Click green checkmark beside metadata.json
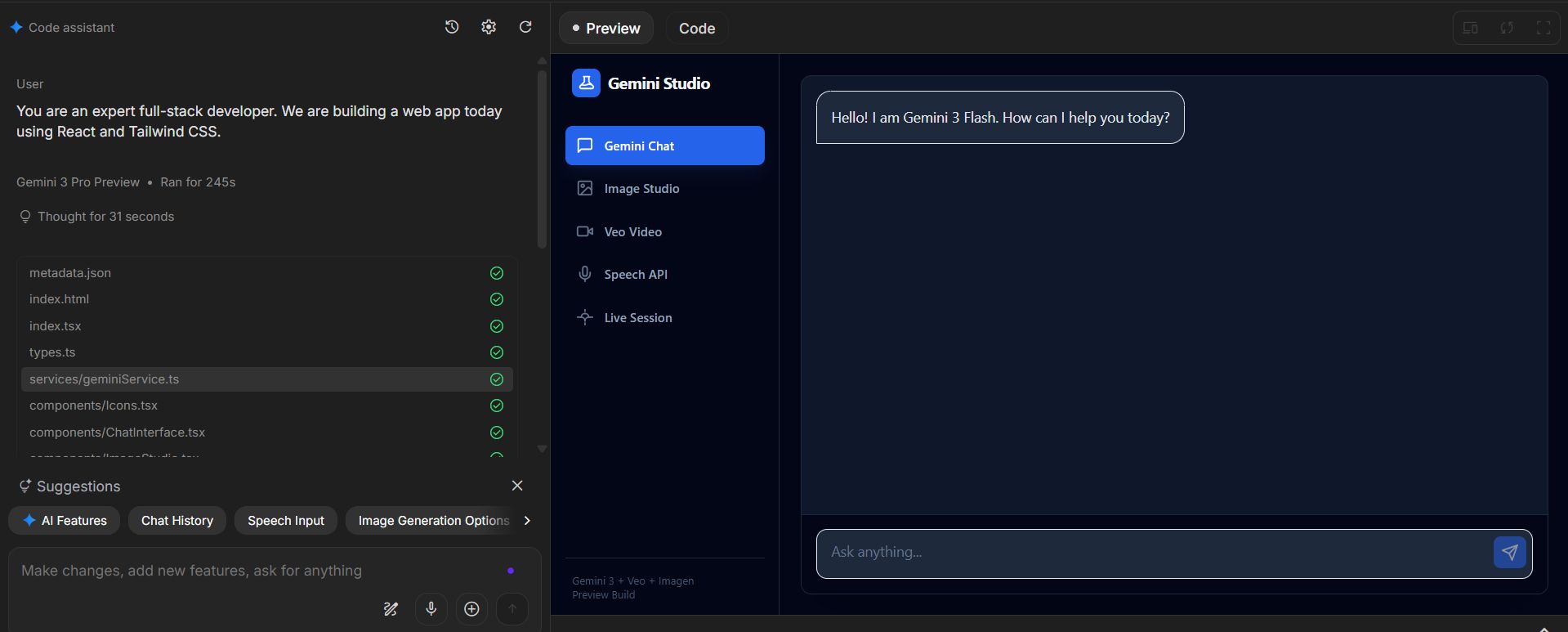The height and width of the screenshot is (632, 1568). (x=497, y=273)
